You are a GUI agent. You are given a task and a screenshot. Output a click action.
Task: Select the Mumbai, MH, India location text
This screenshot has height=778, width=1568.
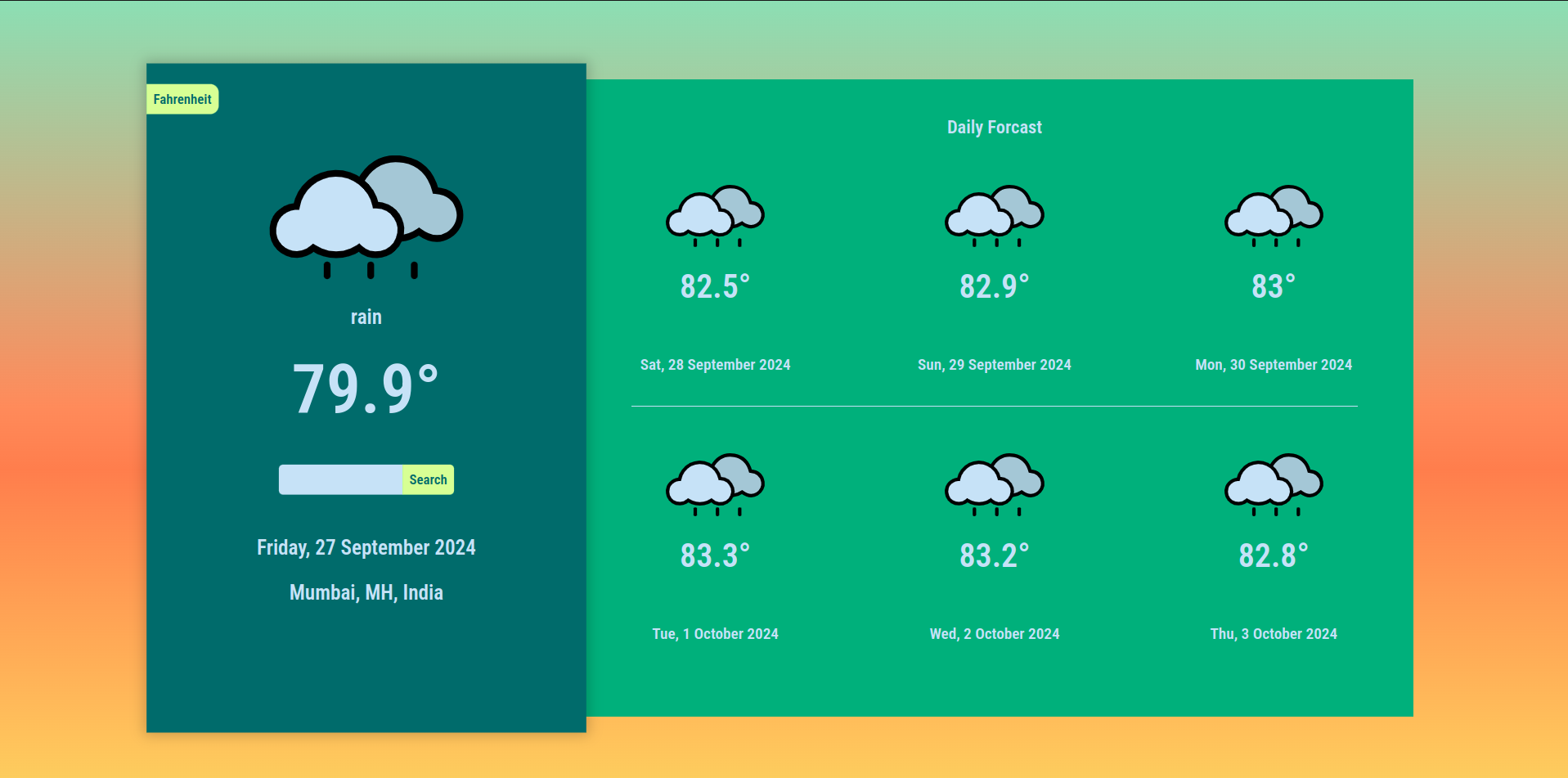coord(366,592)
